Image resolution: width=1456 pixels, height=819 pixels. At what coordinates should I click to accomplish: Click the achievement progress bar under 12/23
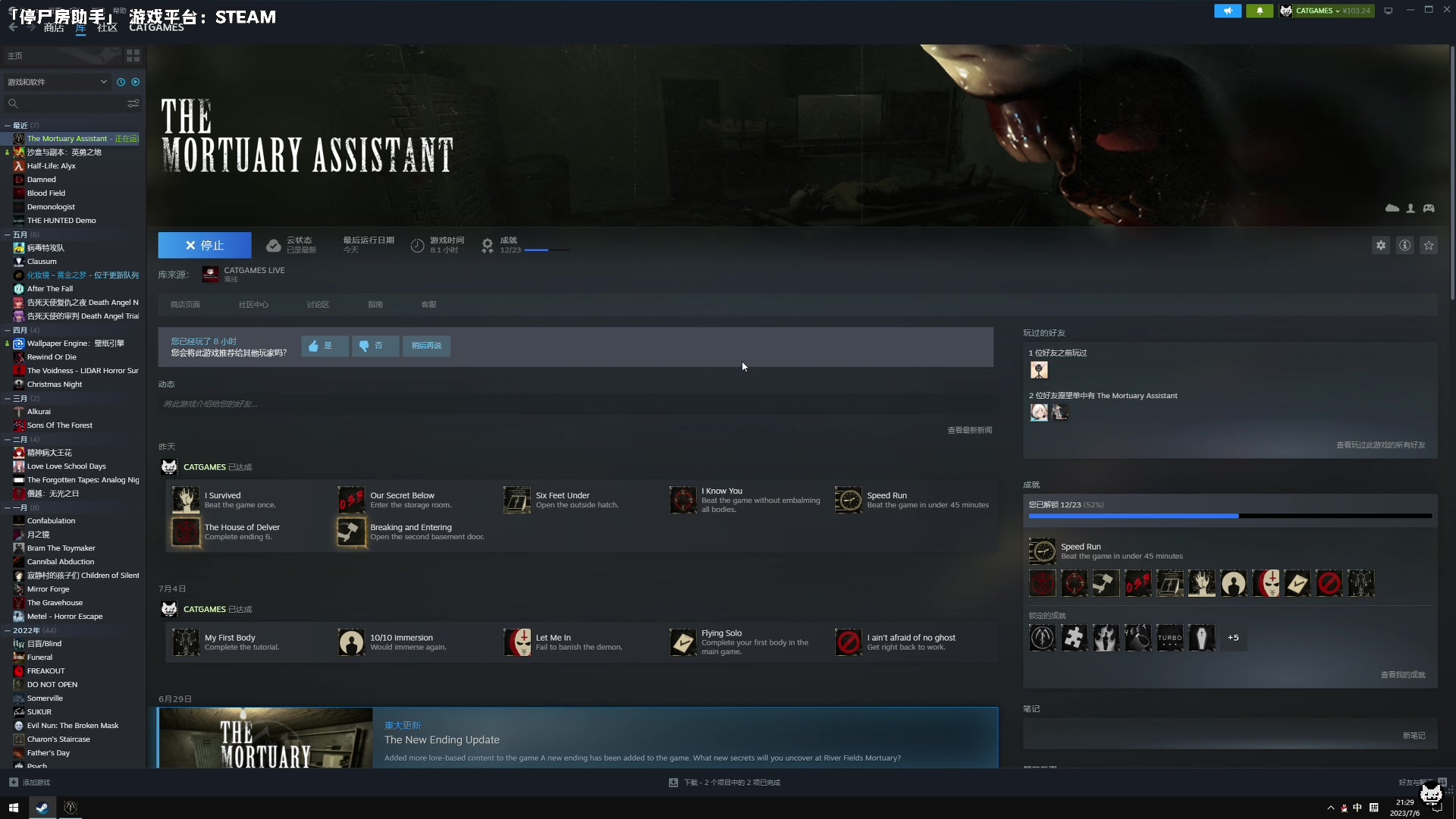547,250
